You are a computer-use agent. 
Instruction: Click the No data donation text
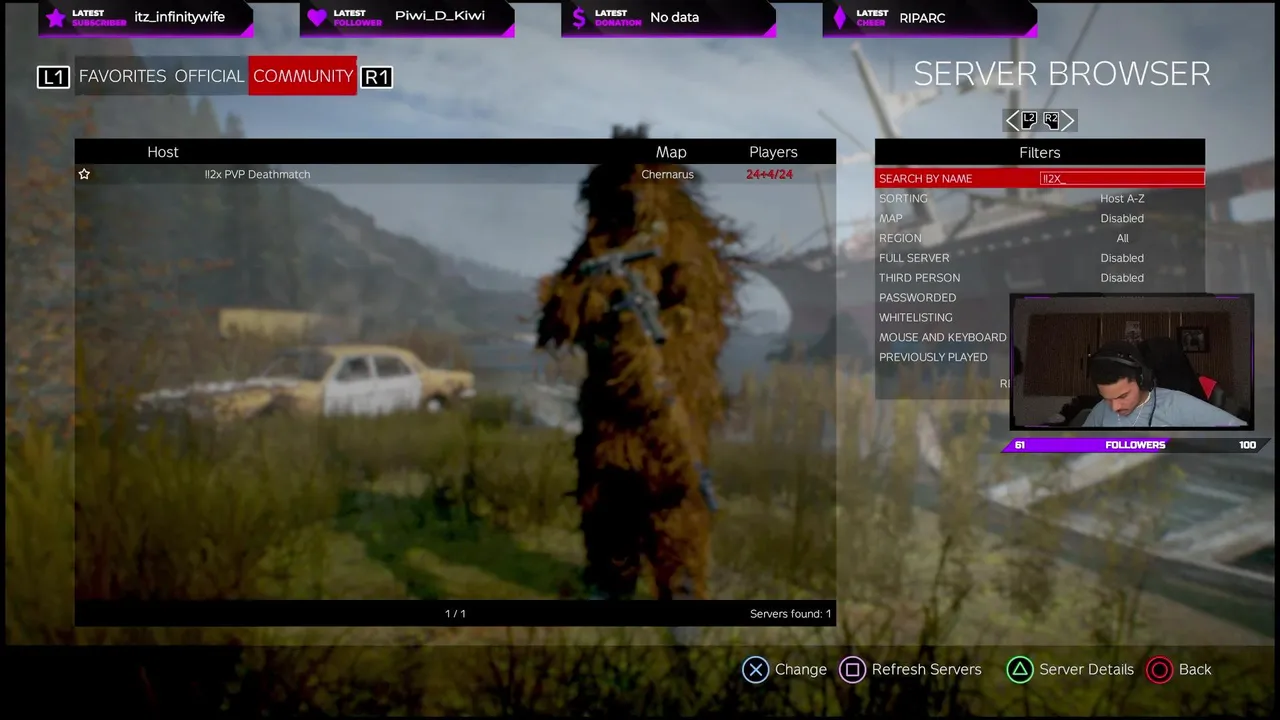pos(674,18)
